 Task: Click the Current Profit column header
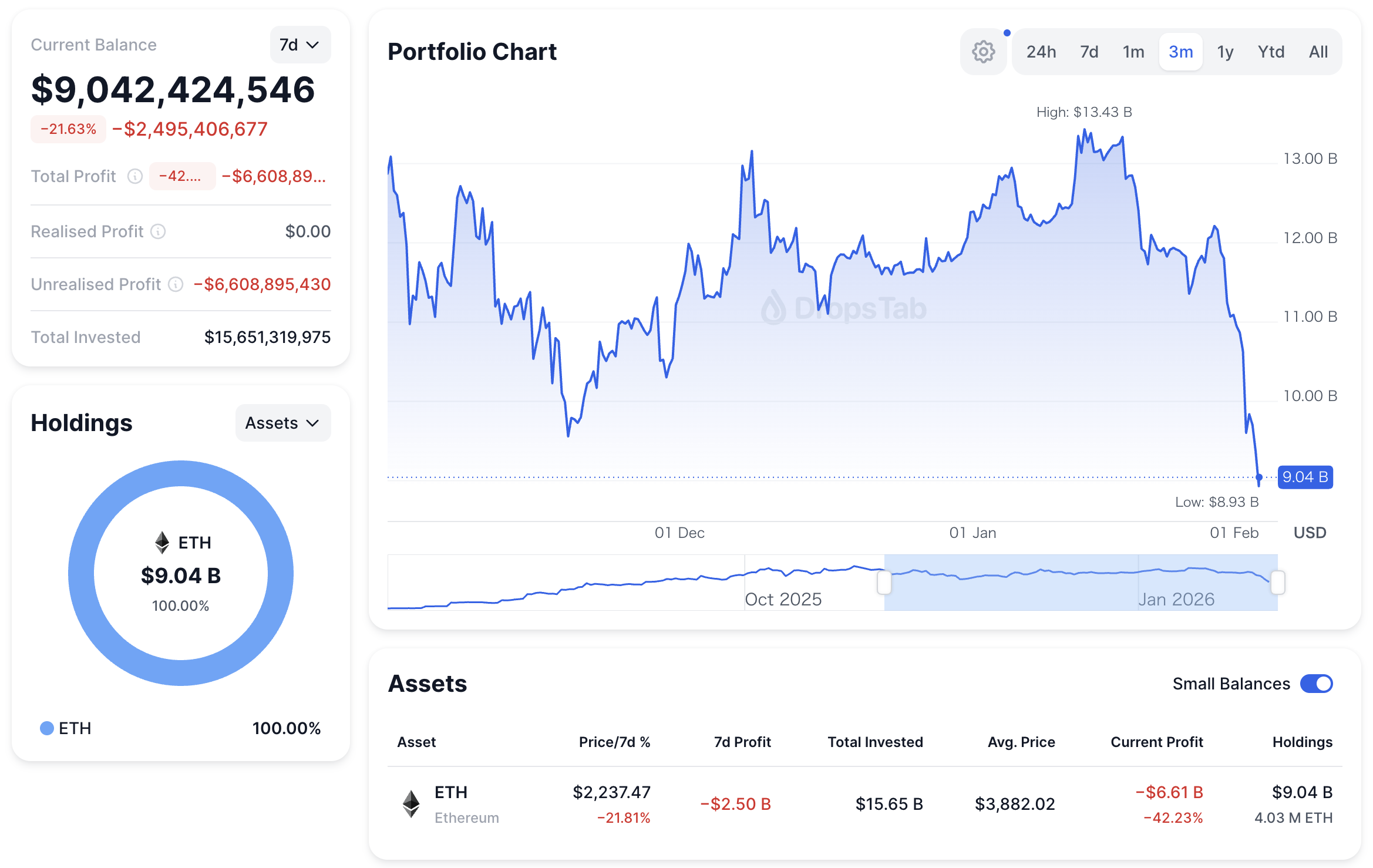pyautogui.click(x=1156, y=742)
